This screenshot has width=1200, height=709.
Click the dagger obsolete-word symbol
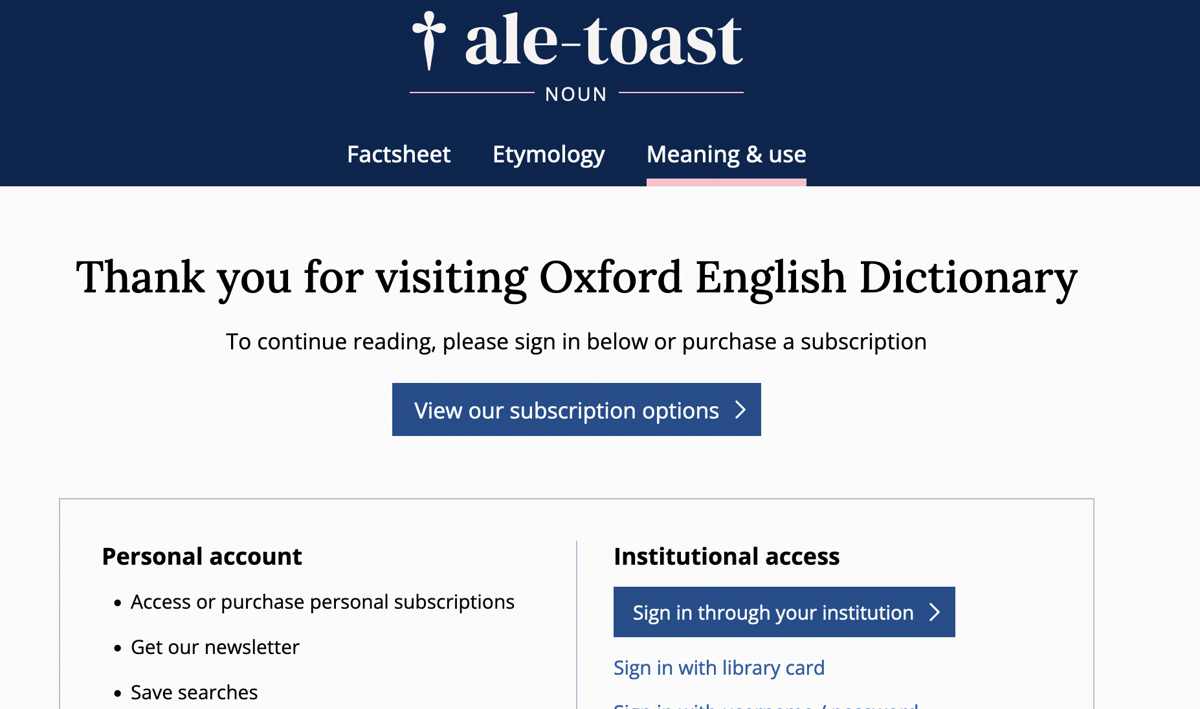(429, 40)
